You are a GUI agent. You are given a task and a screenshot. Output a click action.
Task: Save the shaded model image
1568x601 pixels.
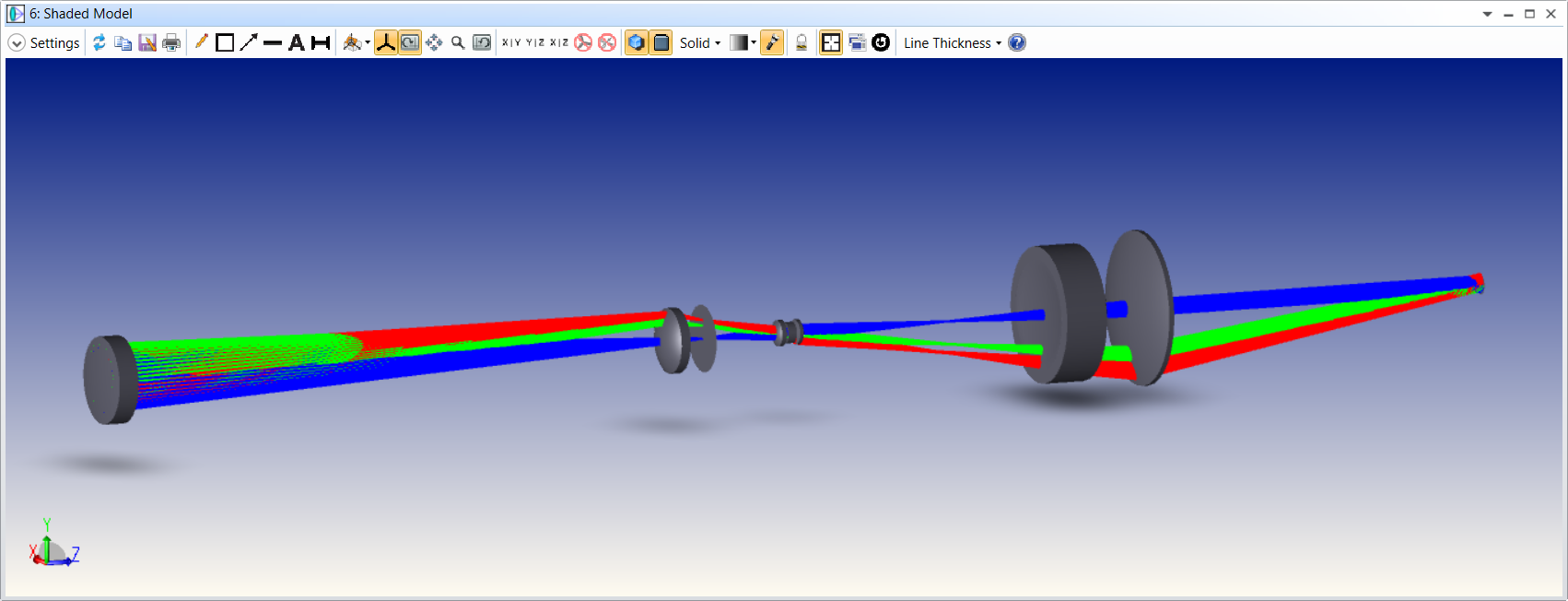[147, 42]
